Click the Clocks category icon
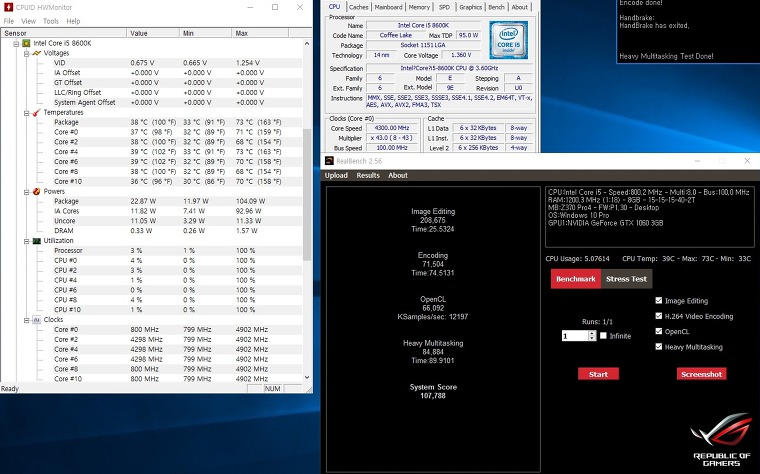Screen dimensions: 760x474 [36, 320]
